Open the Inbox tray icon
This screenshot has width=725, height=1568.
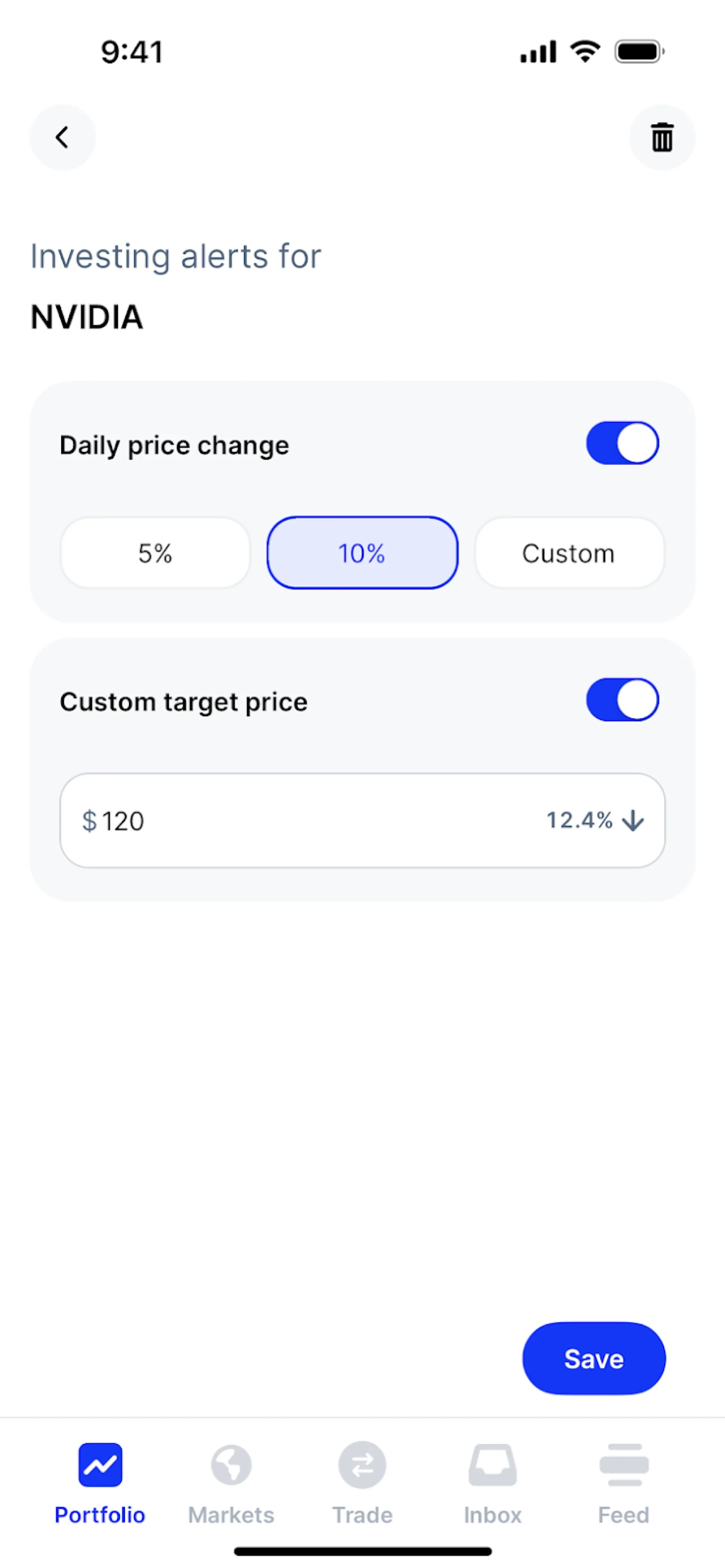(x=492, y=1465)
